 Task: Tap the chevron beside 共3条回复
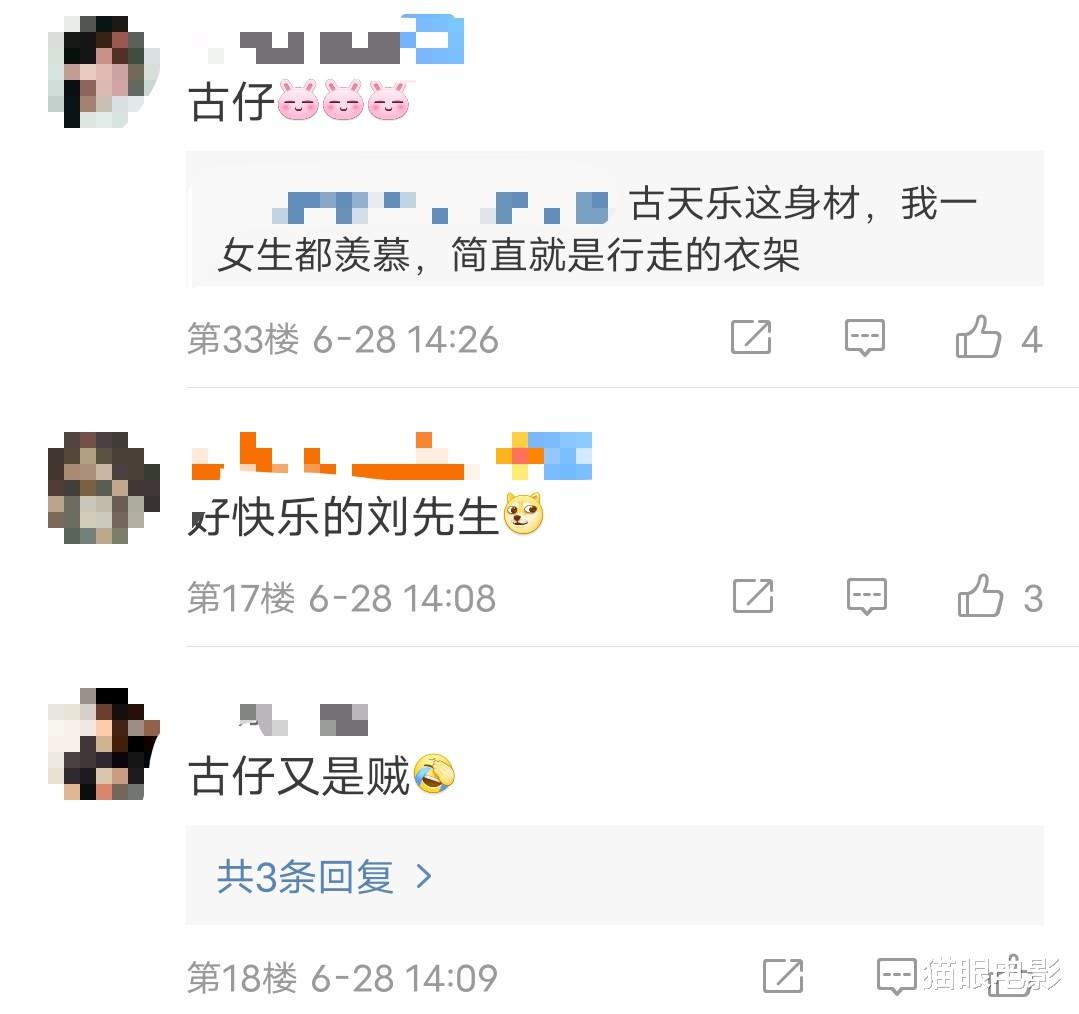(425, 876)
